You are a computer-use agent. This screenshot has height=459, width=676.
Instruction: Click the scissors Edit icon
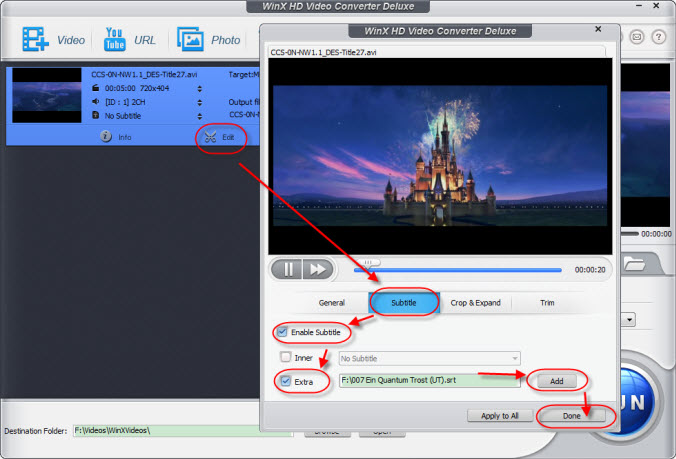pyautogui.click(x=210, y=137)
